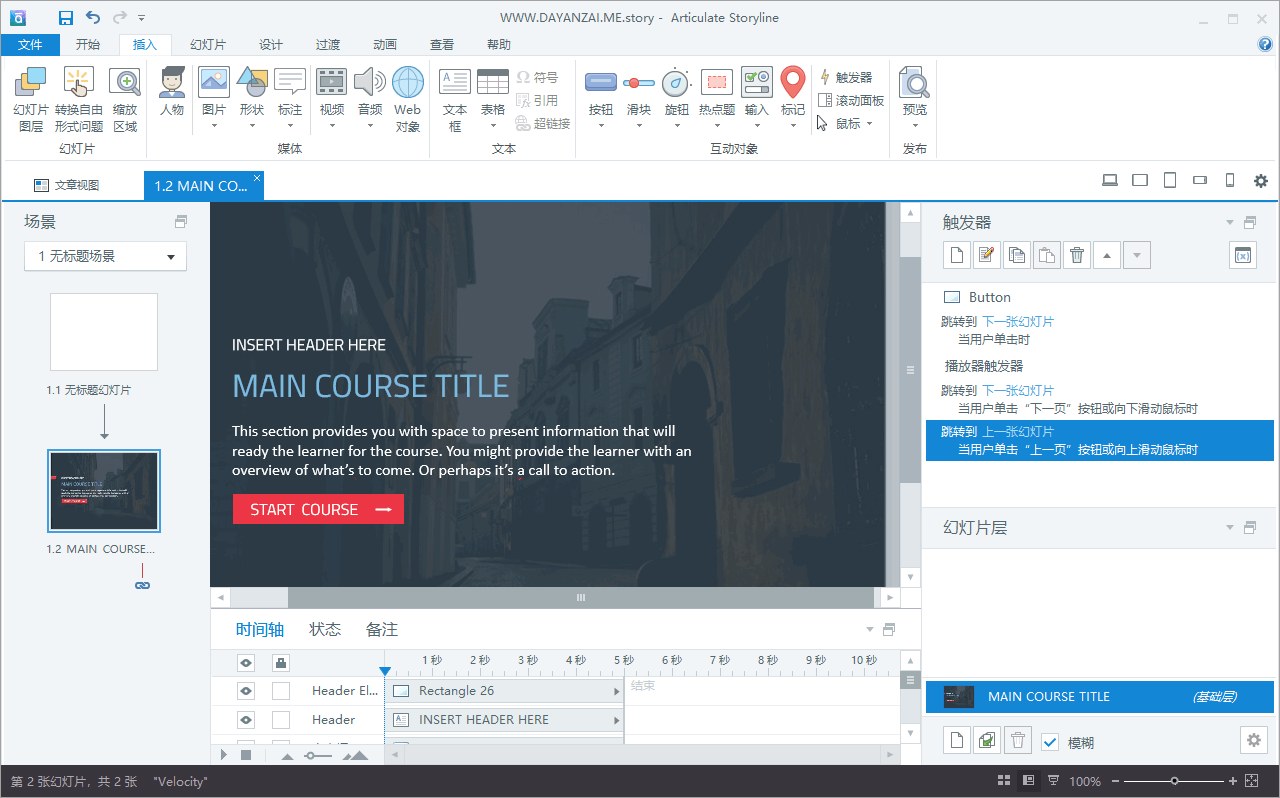Copy the selected trigger
This screenshot has width=1280, height=798.
pos(1017,255)
